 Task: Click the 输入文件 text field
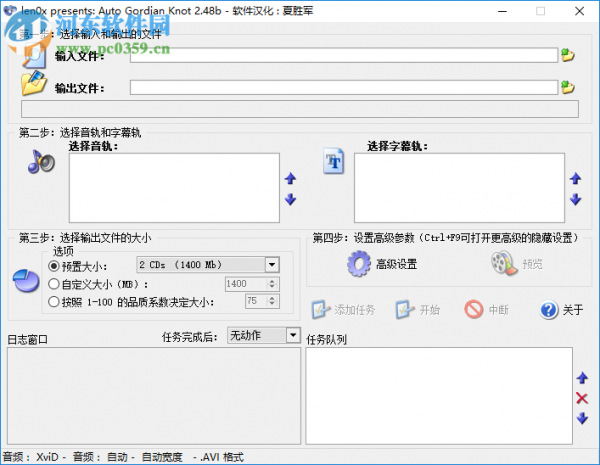pyautogui.click(x=344, y=55)
